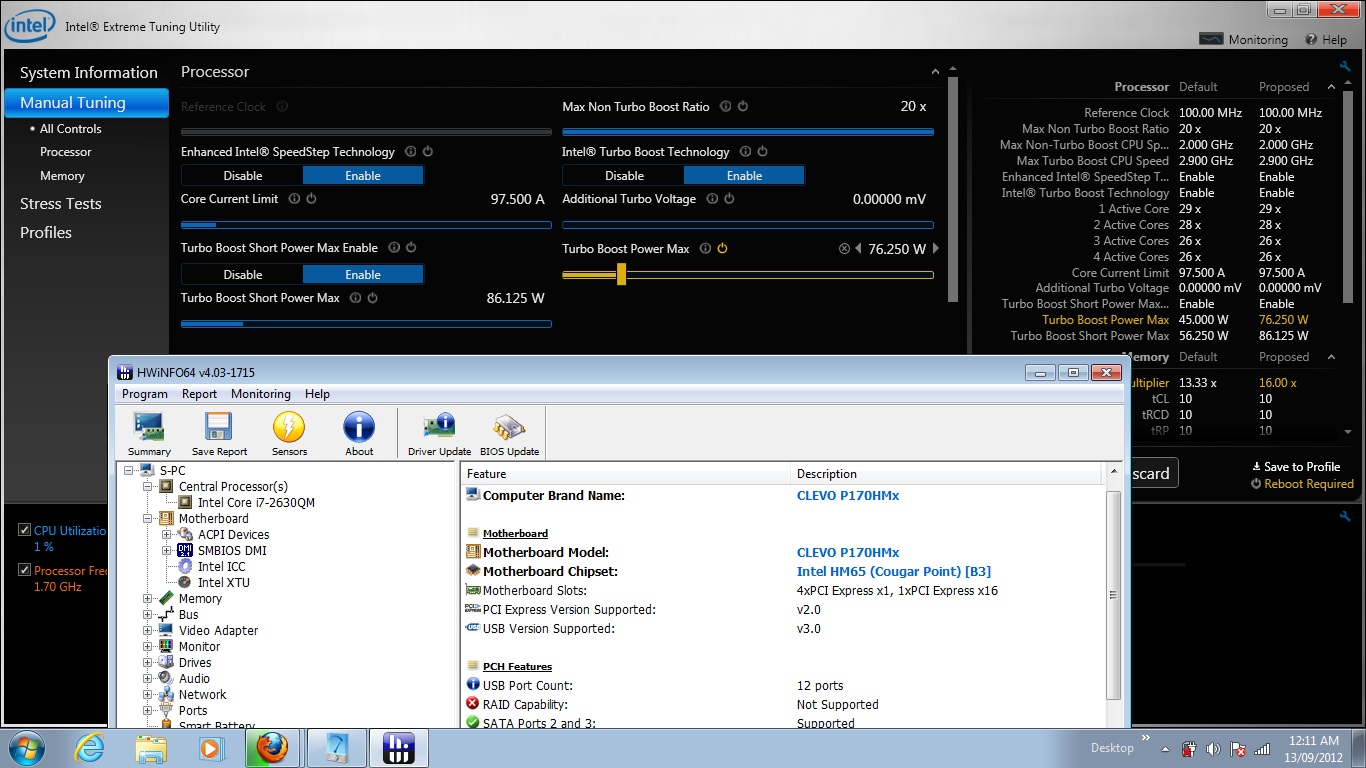Viewport: 1366px width, 768px height.
Task: Expand SMBIOS DMI node
Action: (x=167, y=551)
